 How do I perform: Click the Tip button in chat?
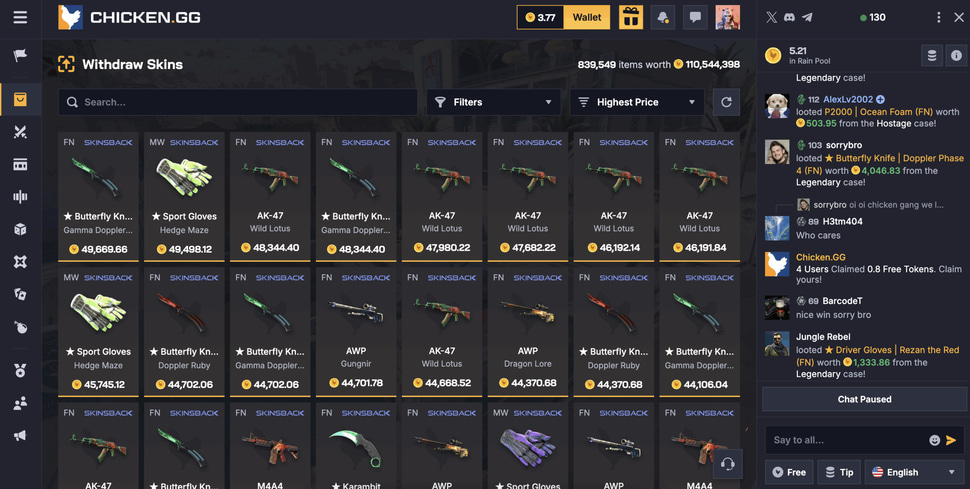839,472
